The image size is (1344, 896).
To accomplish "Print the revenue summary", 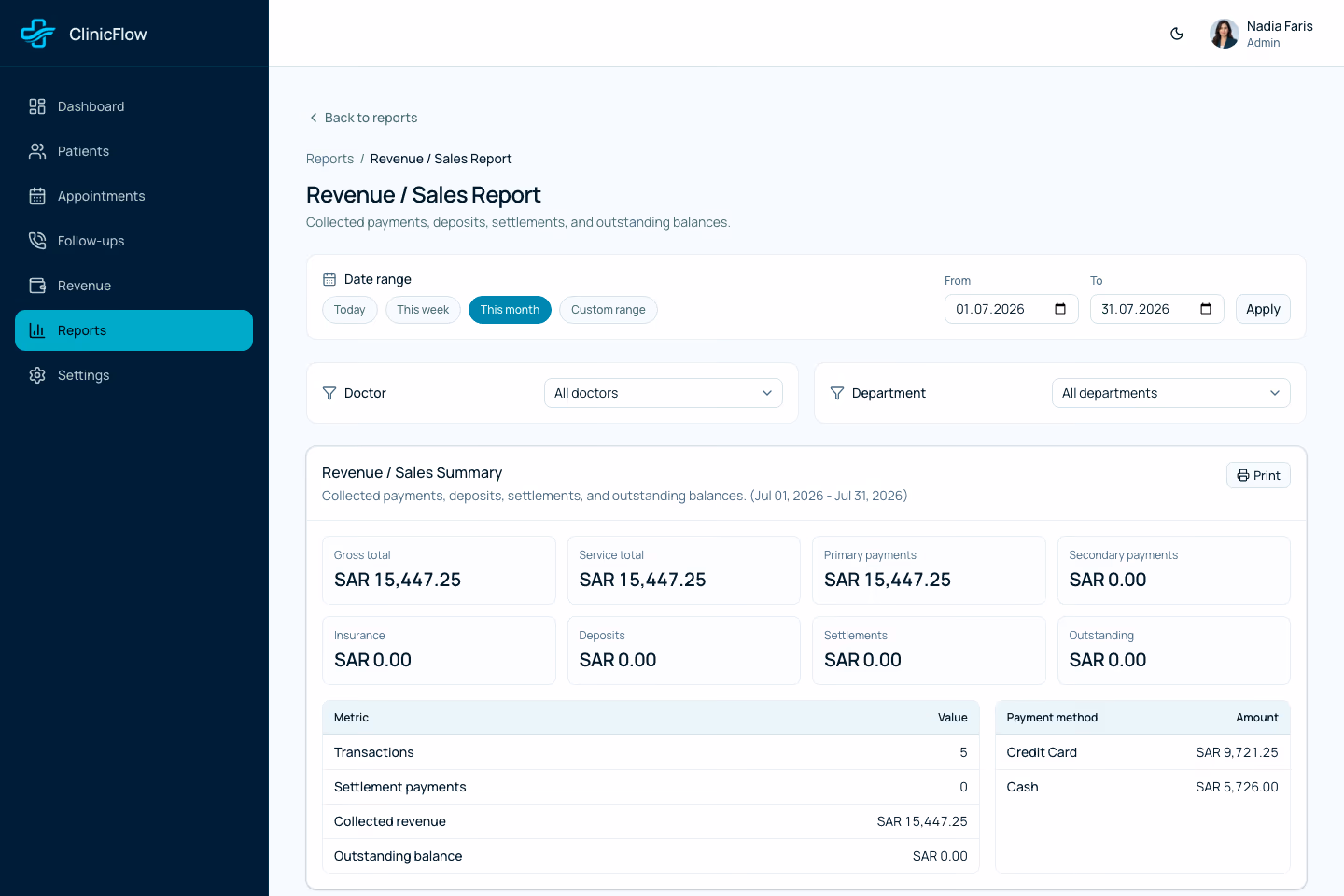I will point(1258,475).
